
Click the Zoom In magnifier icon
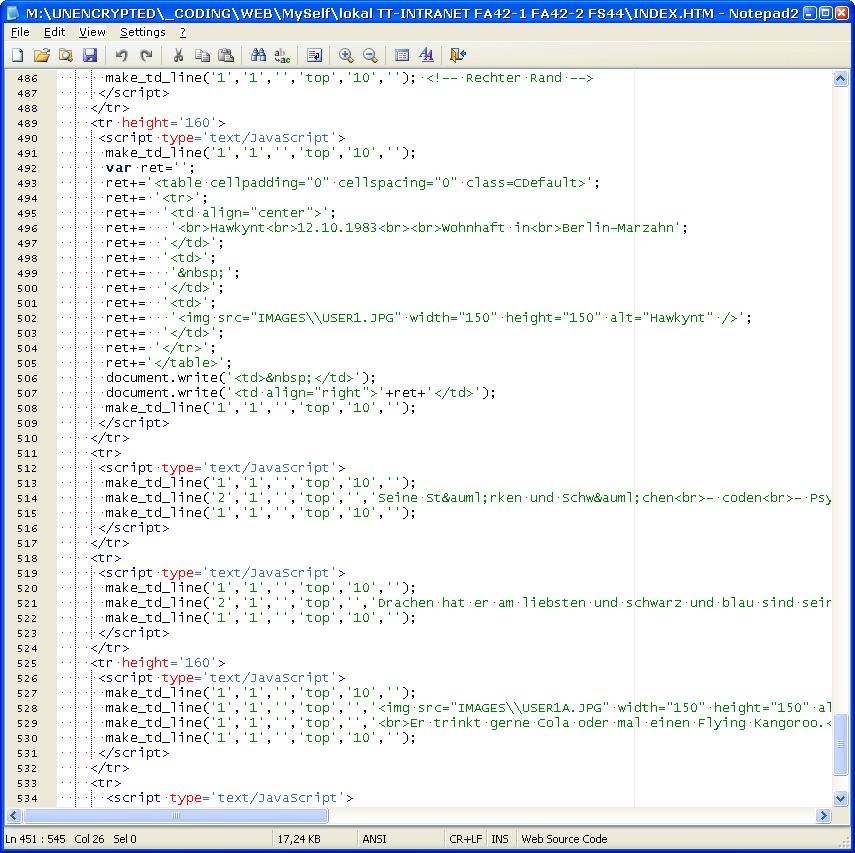(x=346, y=55)
